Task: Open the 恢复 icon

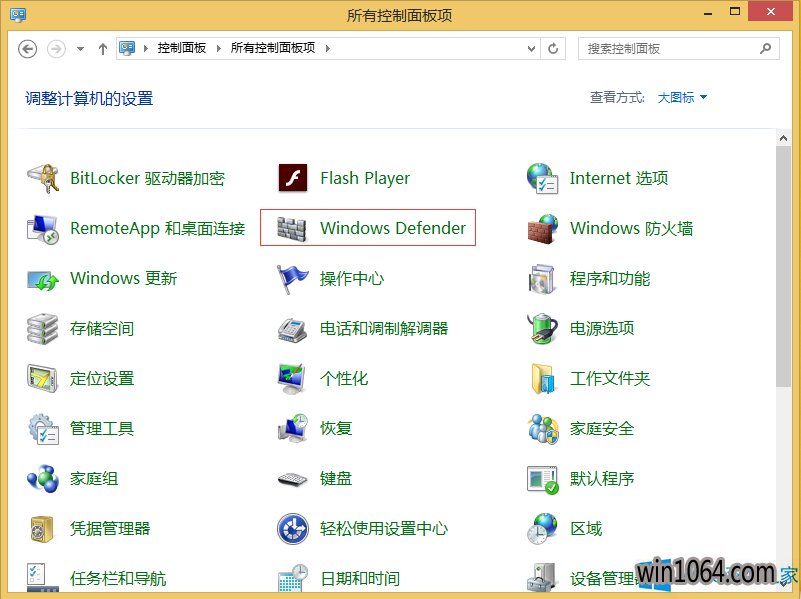Action: (x=293, y=428)
